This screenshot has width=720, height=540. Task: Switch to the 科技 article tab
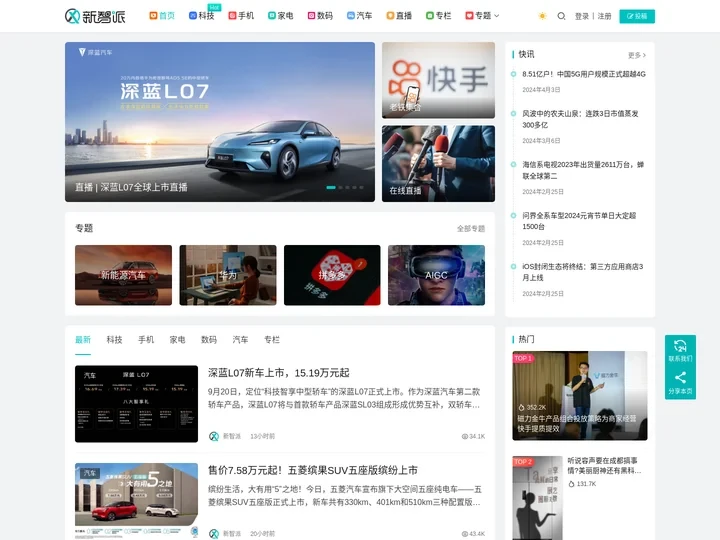coord(114,340)
